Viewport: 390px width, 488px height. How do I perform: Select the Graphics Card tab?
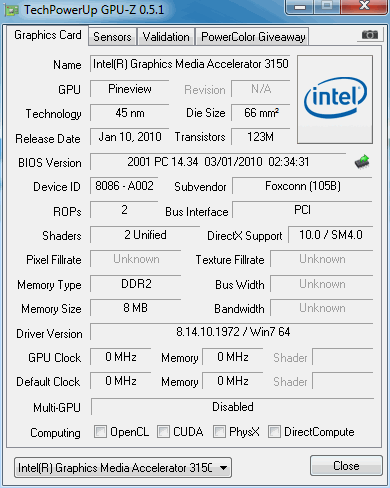[x=48, y=35]
